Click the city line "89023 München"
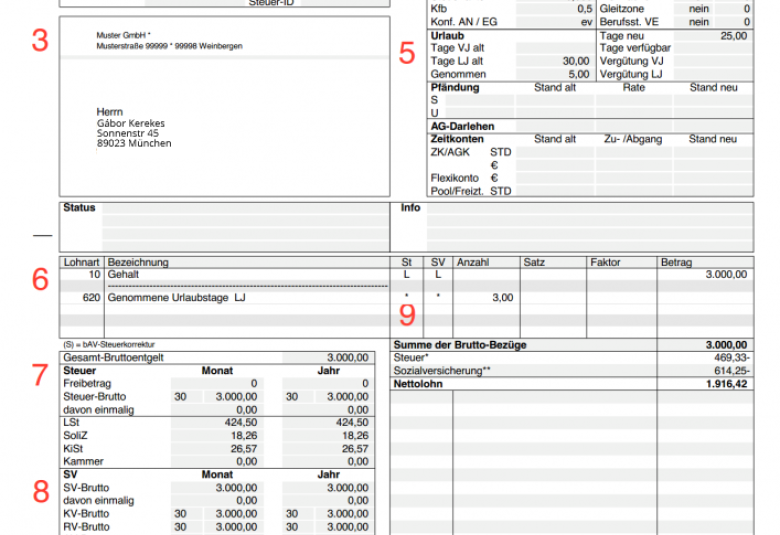This screenshot has width=780, height=535. pos(134,143)
